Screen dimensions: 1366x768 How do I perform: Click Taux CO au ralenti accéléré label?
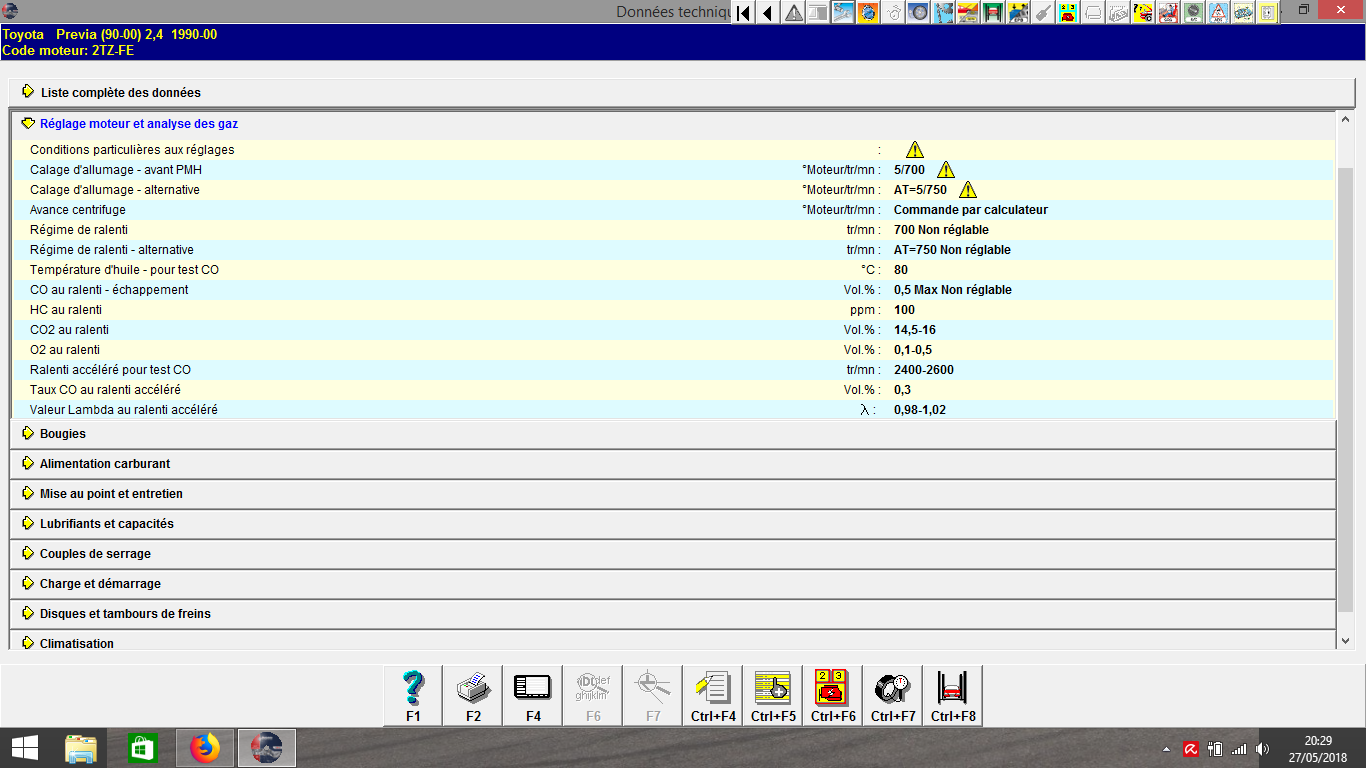(105, 390)
